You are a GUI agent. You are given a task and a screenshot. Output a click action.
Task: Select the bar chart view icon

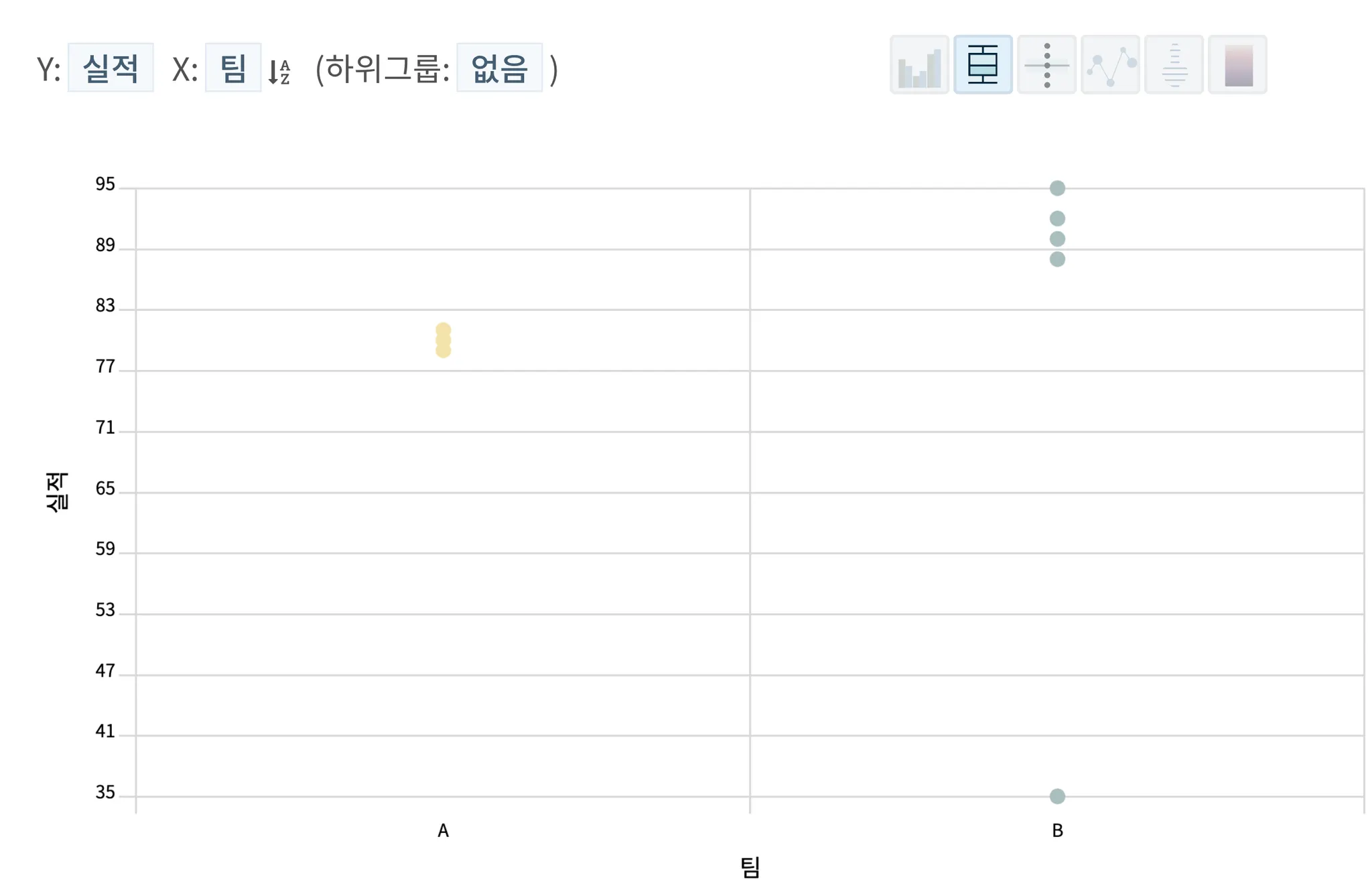(919, 65)
